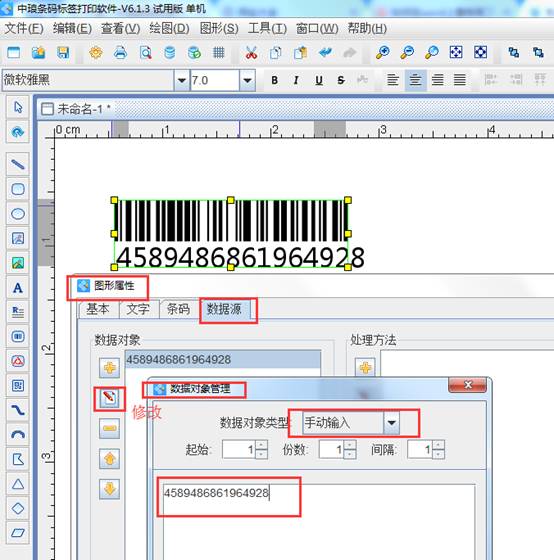Toggle the grid display icon
The height and width of the screenshot is (560, 554).
tap(219, 53)
